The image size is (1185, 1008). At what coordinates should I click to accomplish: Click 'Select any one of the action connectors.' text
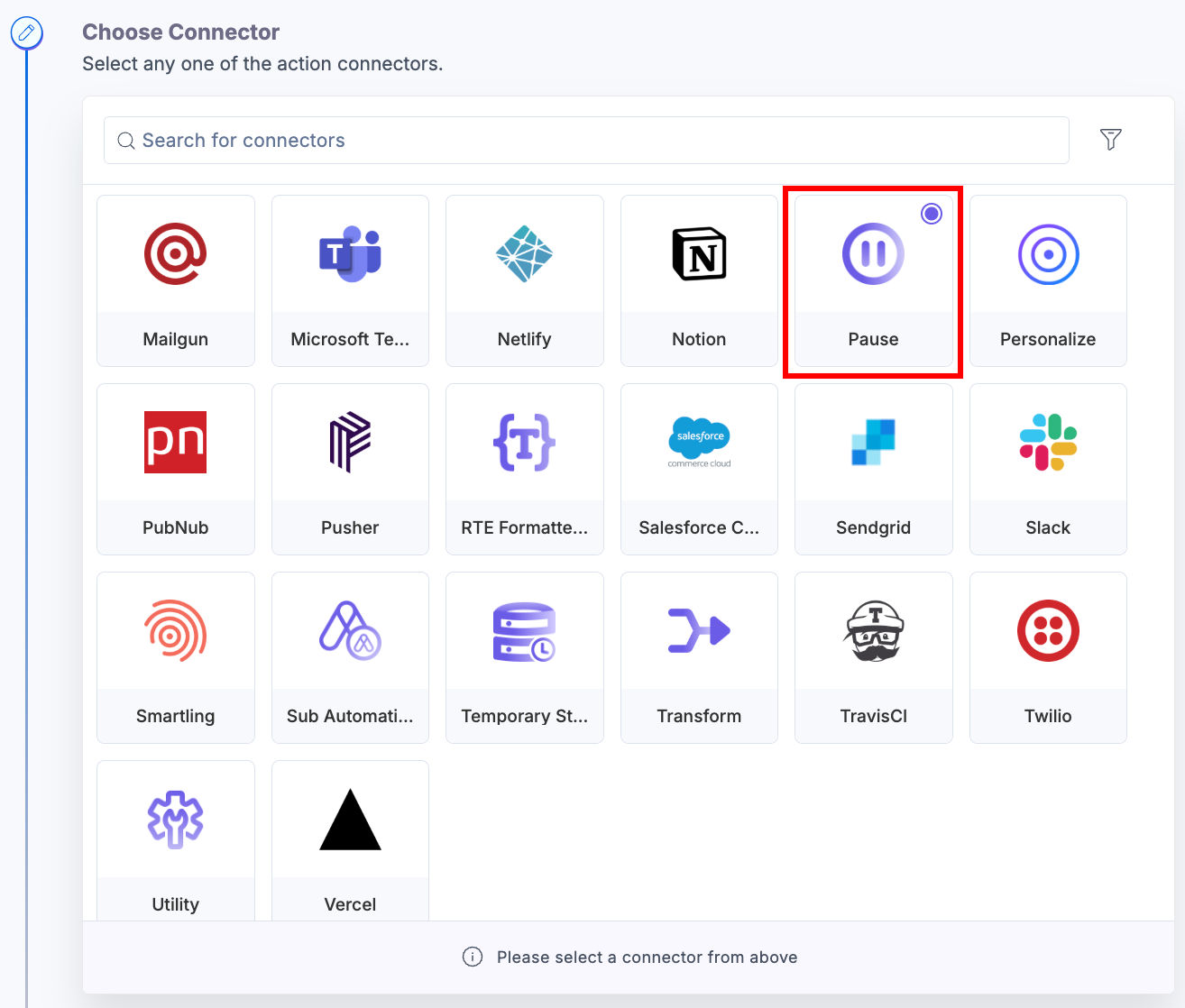point(262,64)
